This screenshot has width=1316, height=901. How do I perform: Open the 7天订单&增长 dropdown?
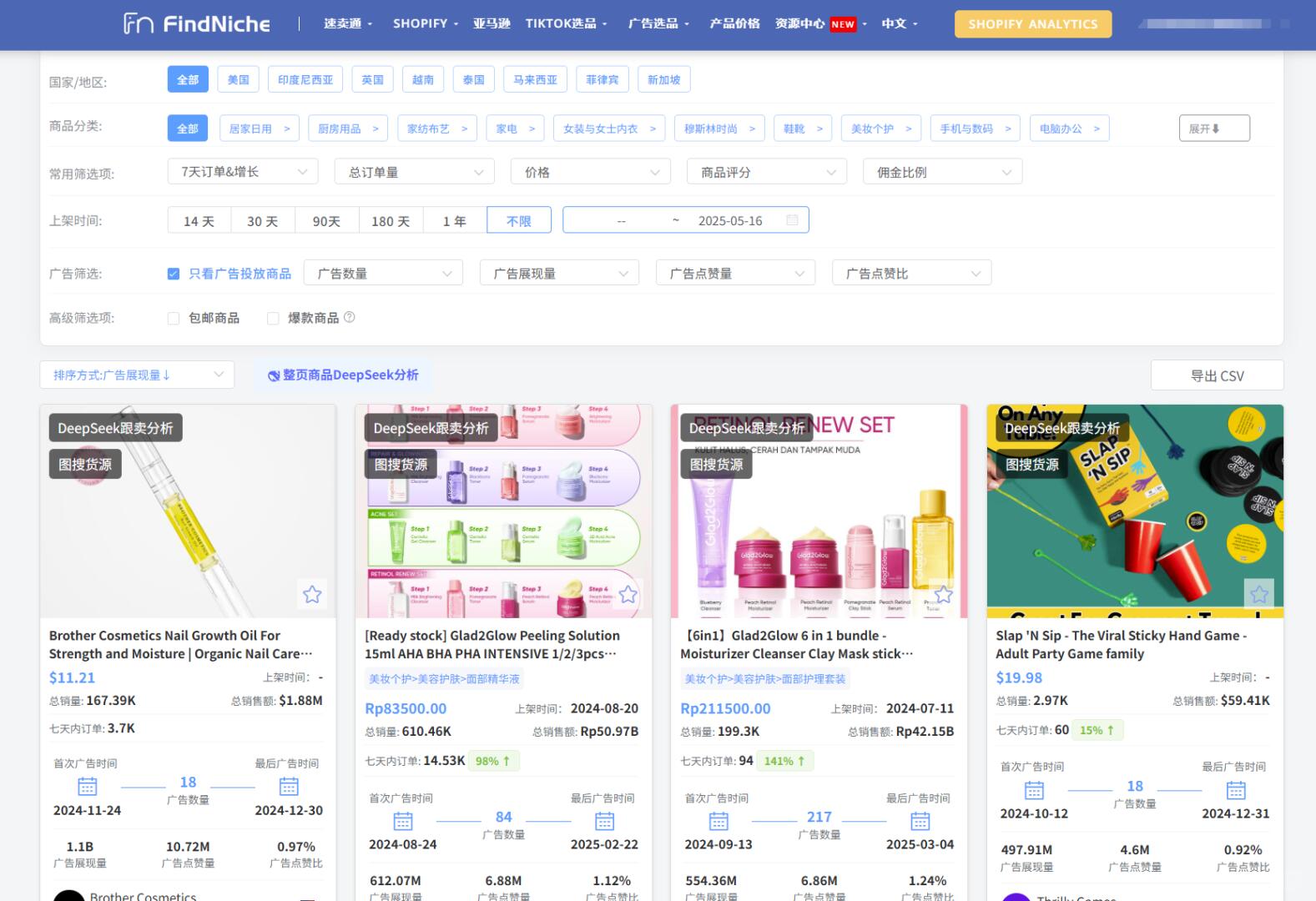click(x=243, y=172)
